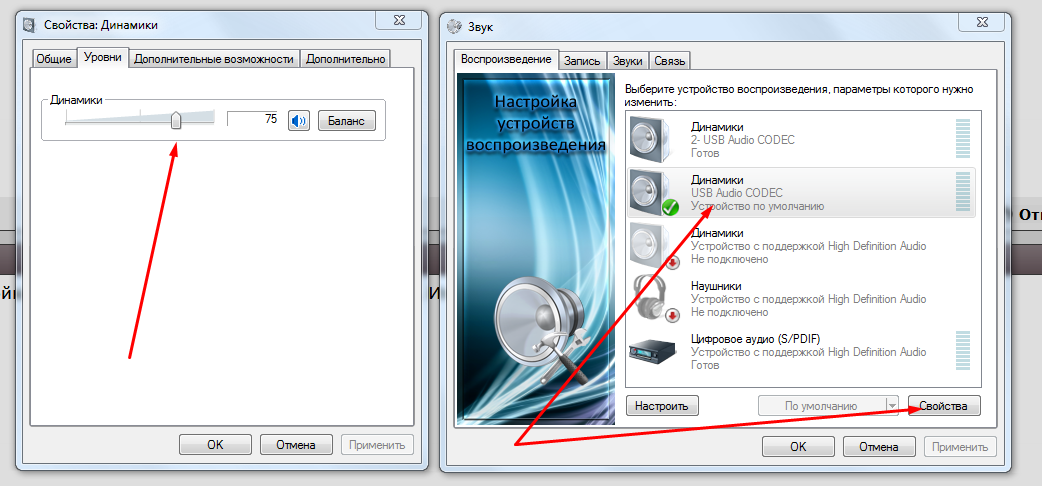Open the Связь communications tab
1042x486 pixels.
[670, 61]
